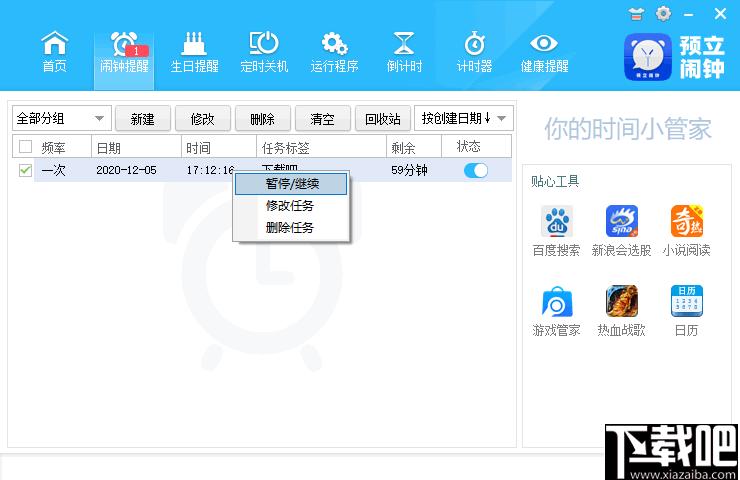Image resolution: width=740 pixels, height=480 pixels.
Task: Click the 时间 column header
Action: tap(219, 147)
